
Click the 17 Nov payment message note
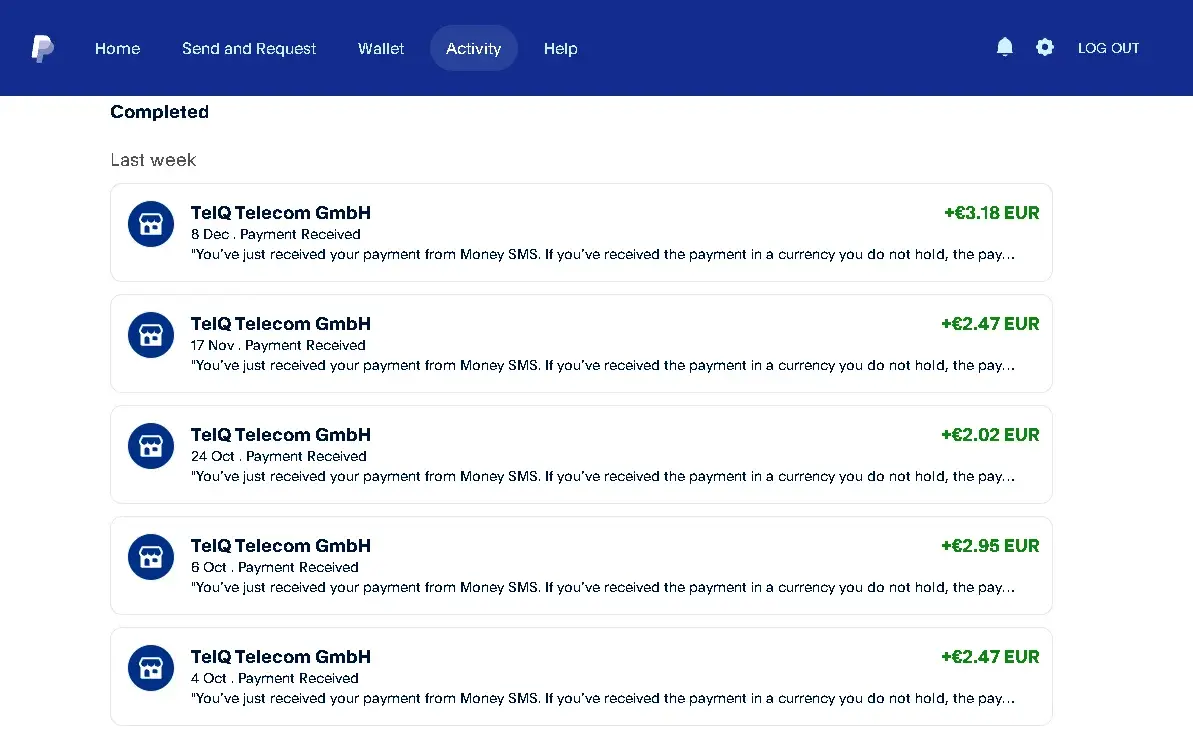coord(603,366)
